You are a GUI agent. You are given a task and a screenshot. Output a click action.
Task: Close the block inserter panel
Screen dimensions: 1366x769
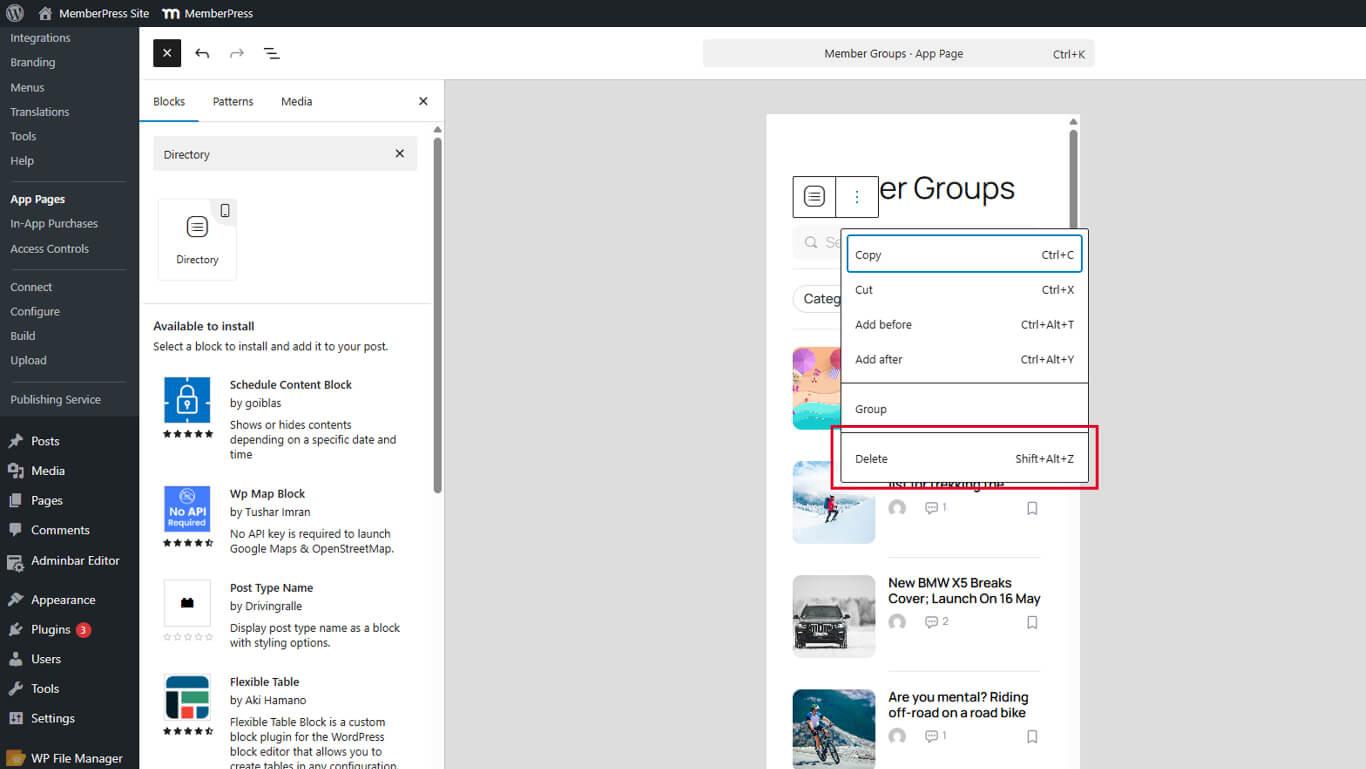(423, 101)
